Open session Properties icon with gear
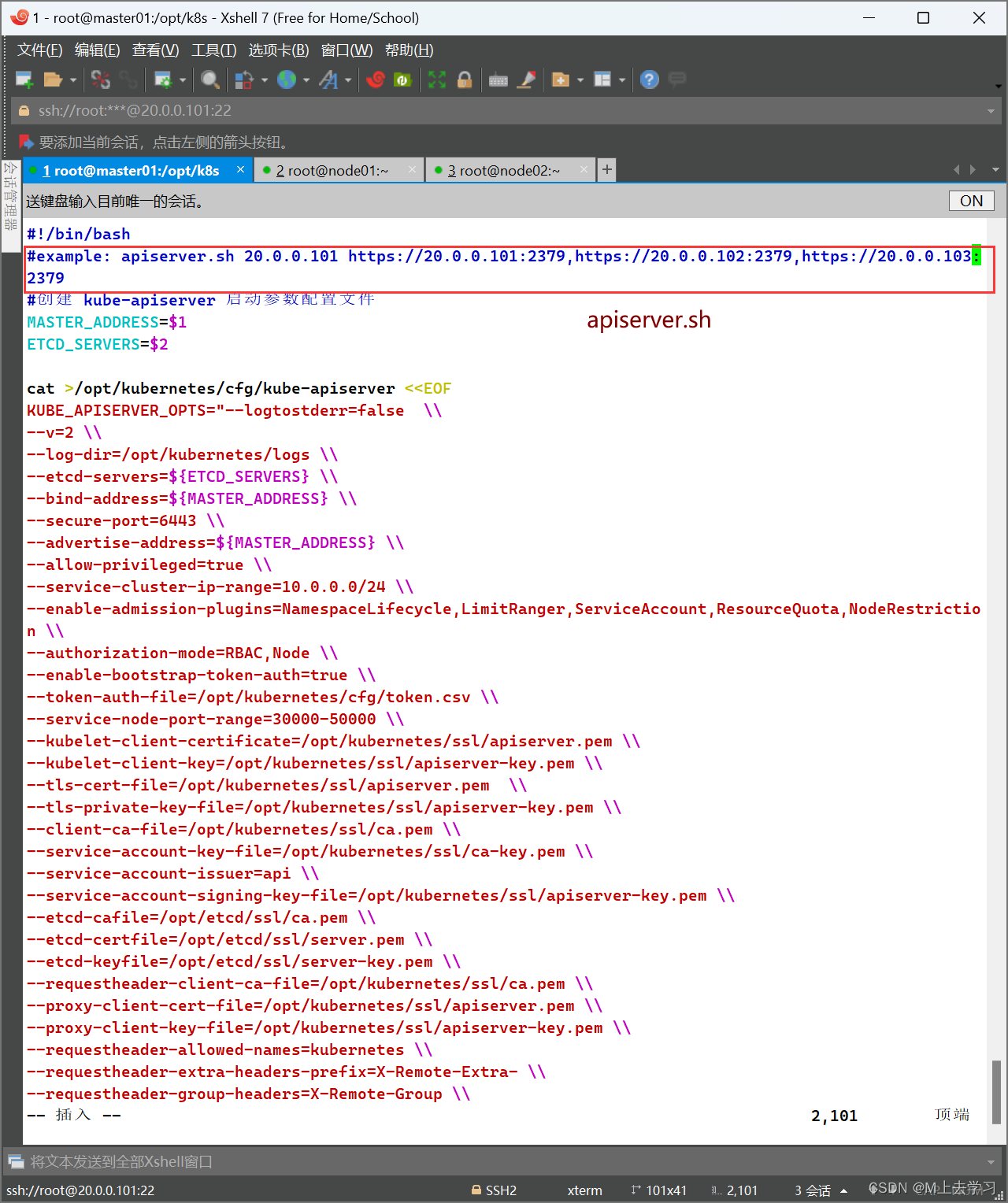The width and height of the screenshot is (1008, 1203). [x=163, y=80]
